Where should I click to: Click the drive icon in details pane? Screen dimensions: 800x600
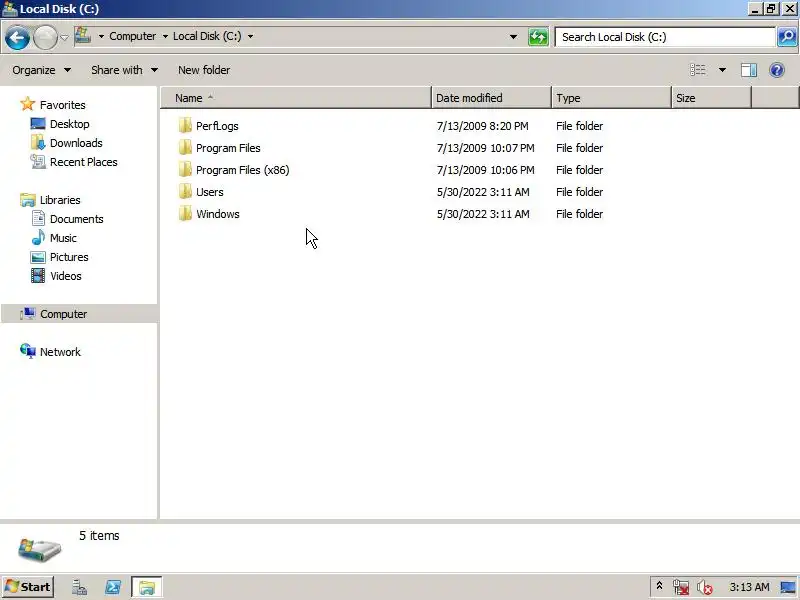[x=39, y=550]
